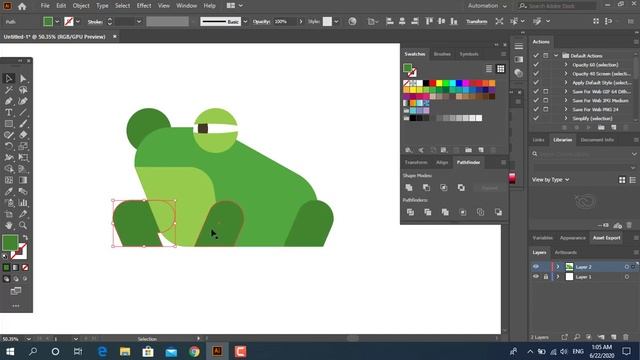Open Chrome from the Windows taskbar

pos(194,351)
